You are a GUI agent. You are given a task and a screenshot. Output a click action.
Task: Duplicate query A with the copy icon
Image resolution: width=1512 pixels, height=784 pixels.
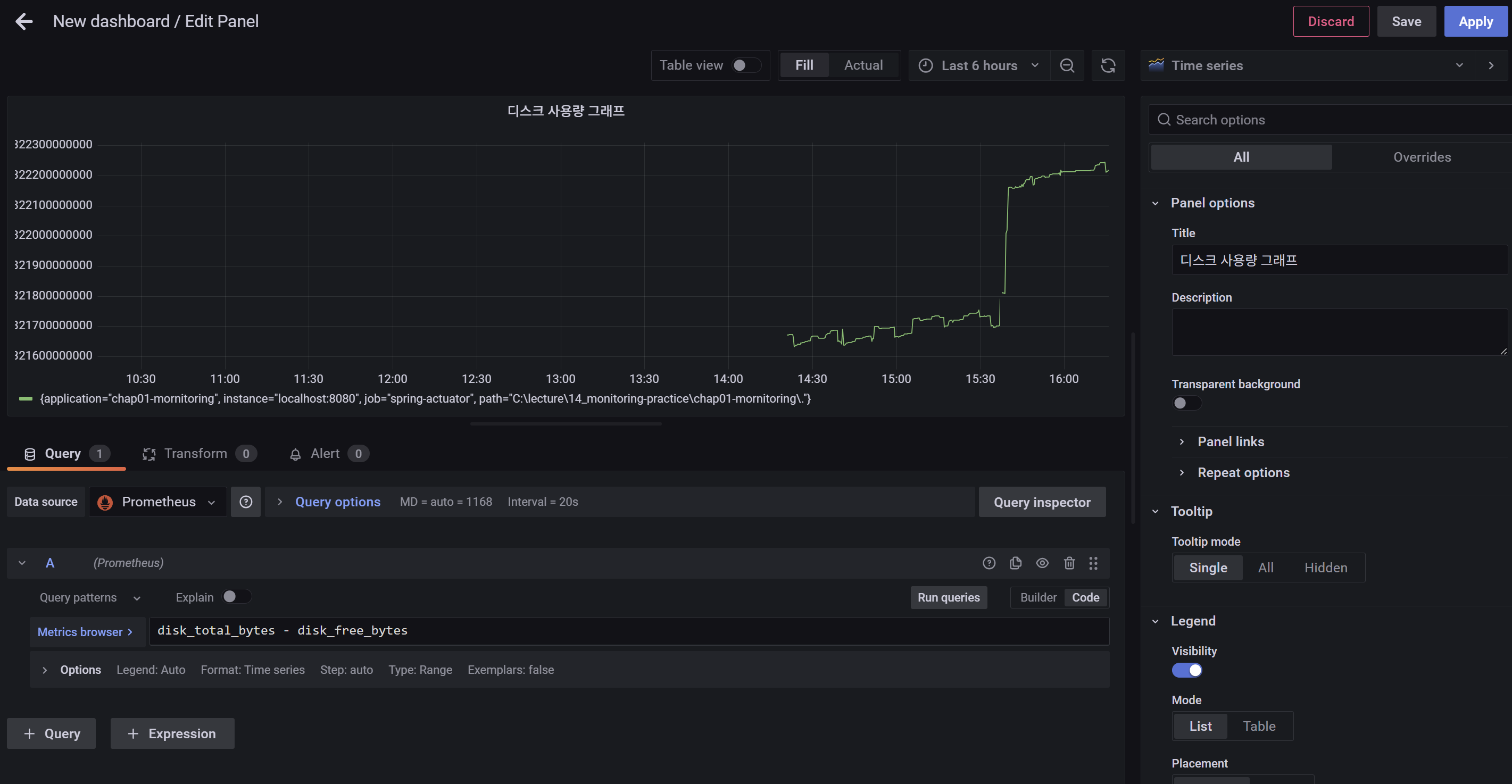click(x=1016, y=563)
